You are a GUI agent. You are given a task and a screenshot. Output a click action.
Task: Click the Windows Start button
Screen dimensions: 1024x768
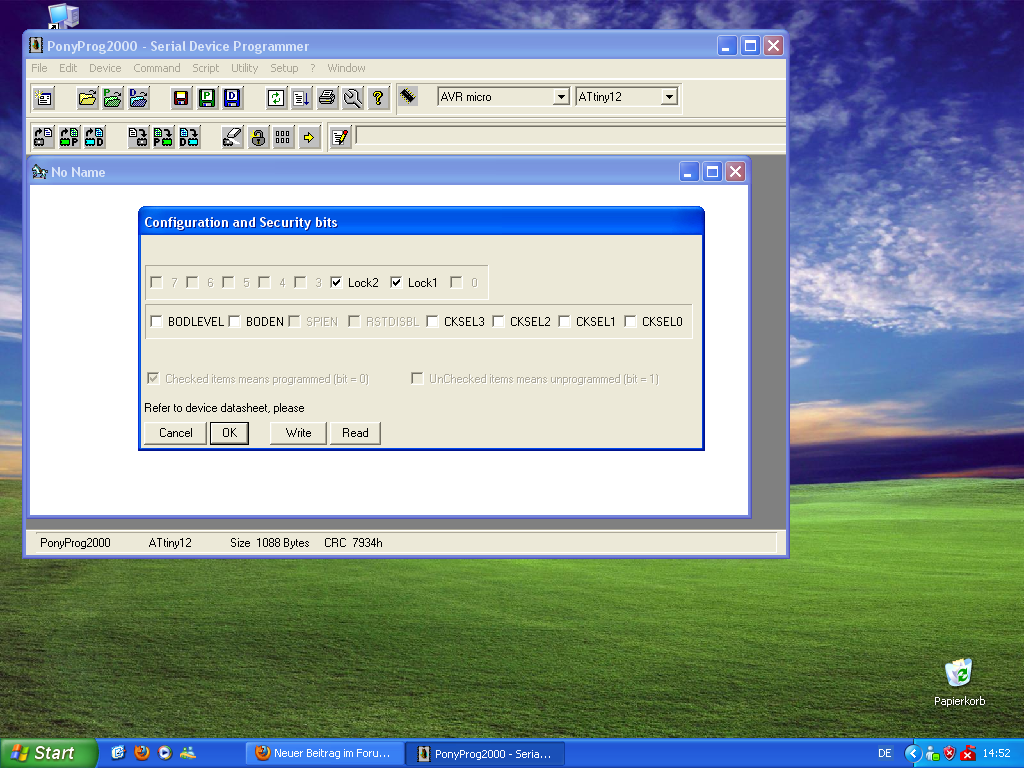(48, 753)
